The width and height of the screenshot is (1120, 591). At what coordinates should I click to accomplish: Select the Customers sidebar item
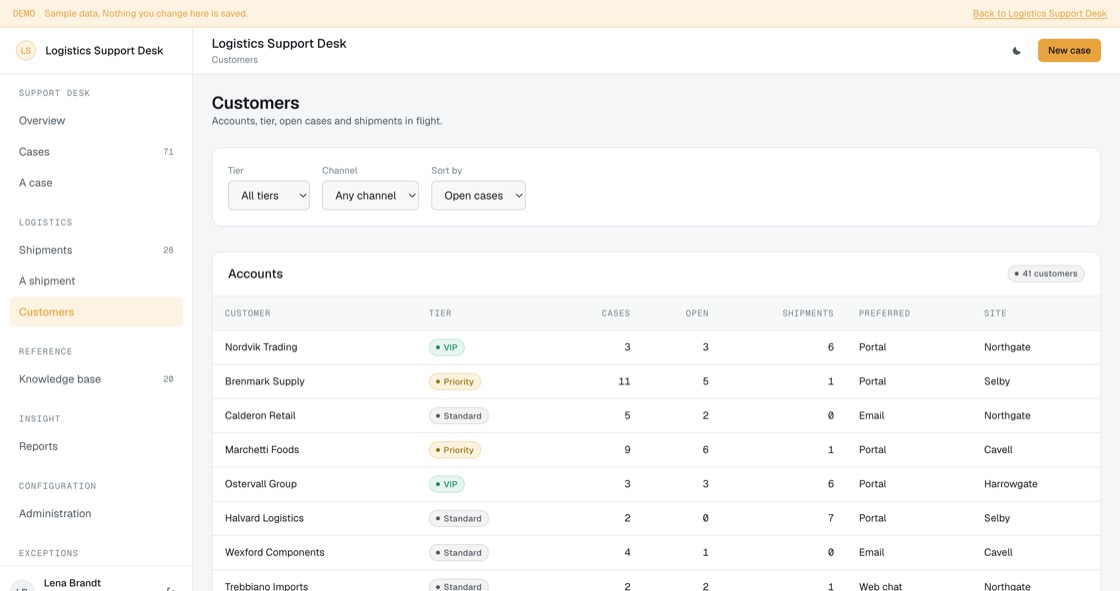pos(96,312)
